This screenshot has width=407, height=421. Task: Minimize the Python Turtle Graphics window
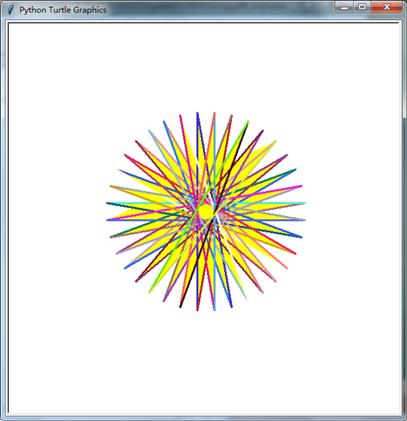(345, 7)
